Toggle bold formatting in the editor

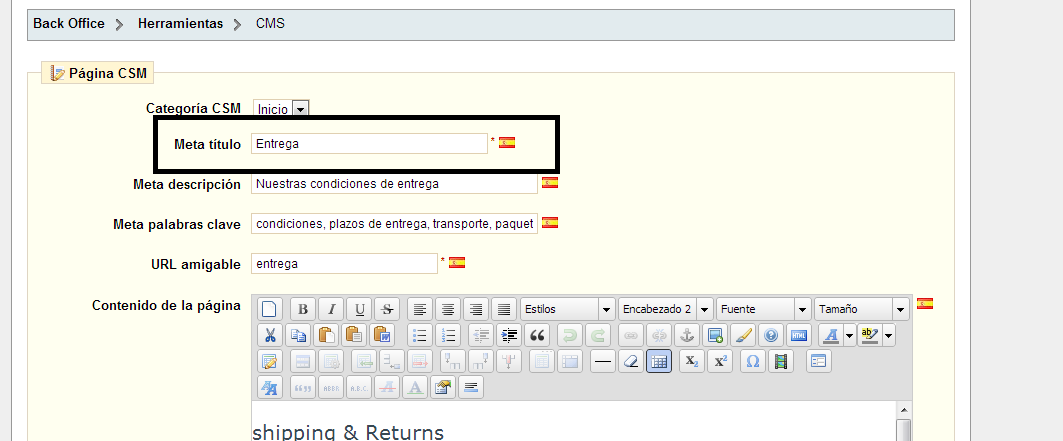(302, 309)
